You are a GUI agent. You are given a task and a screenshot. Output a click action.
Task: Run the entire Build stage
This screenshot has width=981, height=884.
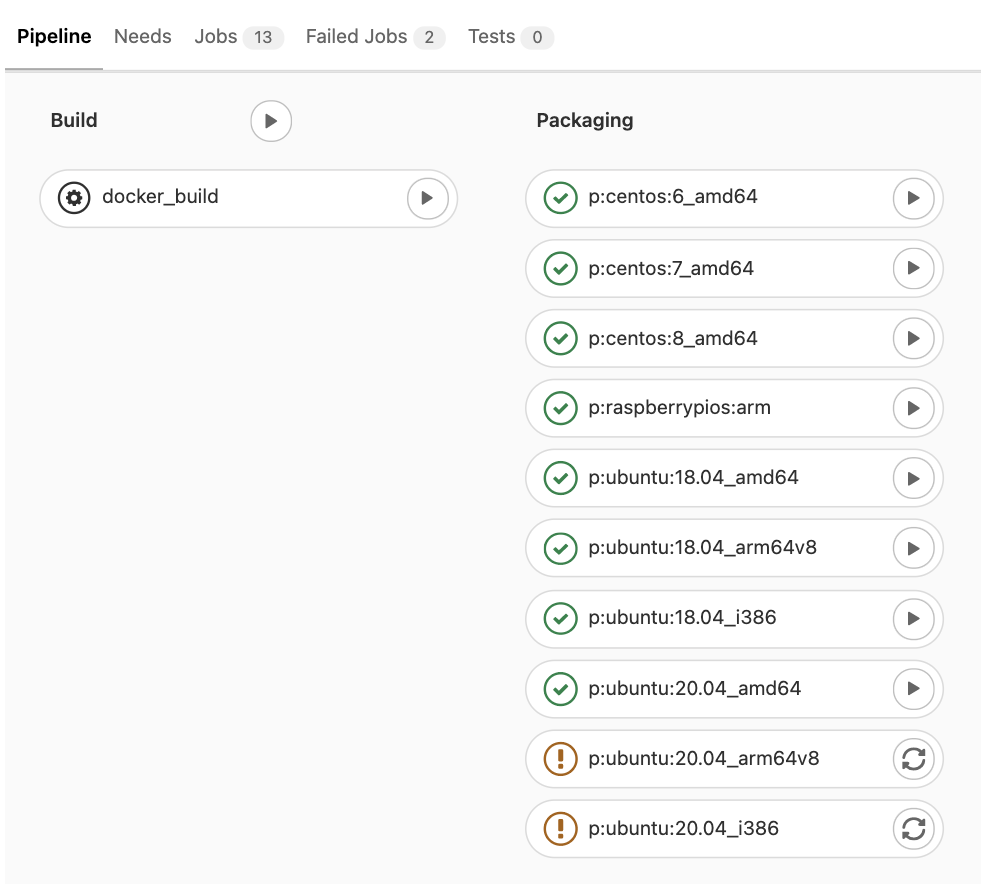pos(270,120)
